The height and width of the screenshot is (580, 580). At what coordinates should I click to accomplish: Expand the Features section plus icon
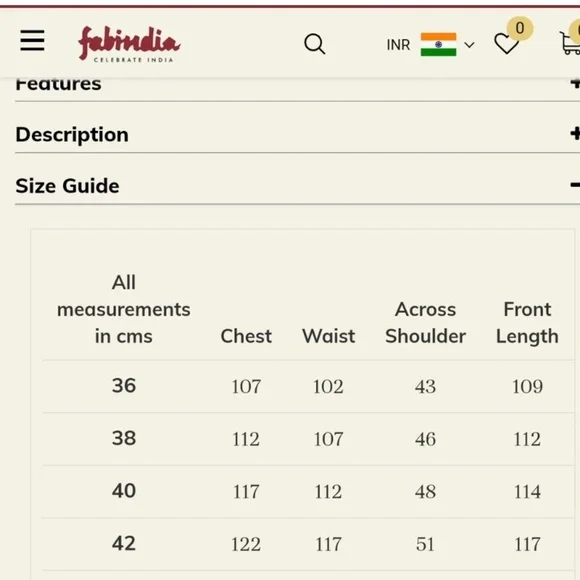pos(575,83)
